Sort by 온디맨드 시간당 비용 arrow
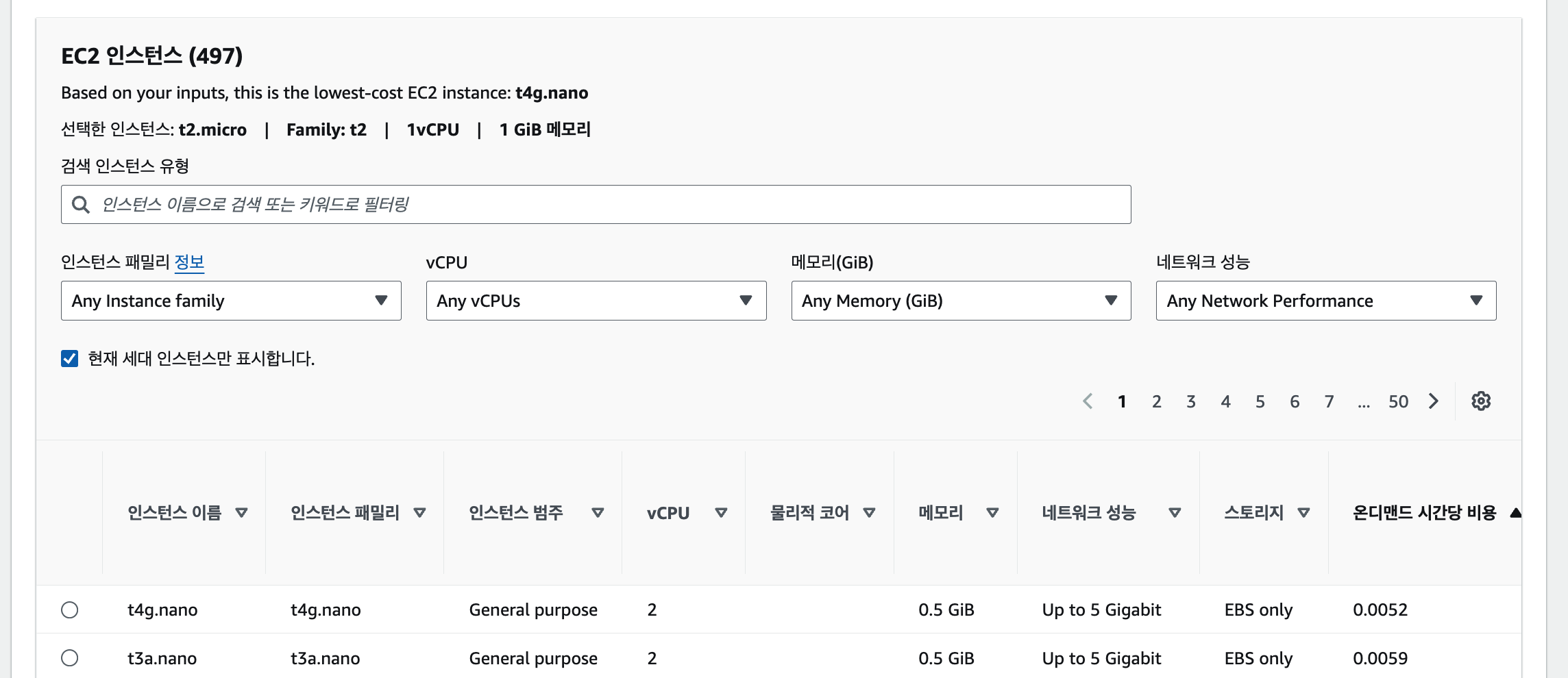Image resolution: width=1568 pixels, height=678 pixels. point(1515,512)
